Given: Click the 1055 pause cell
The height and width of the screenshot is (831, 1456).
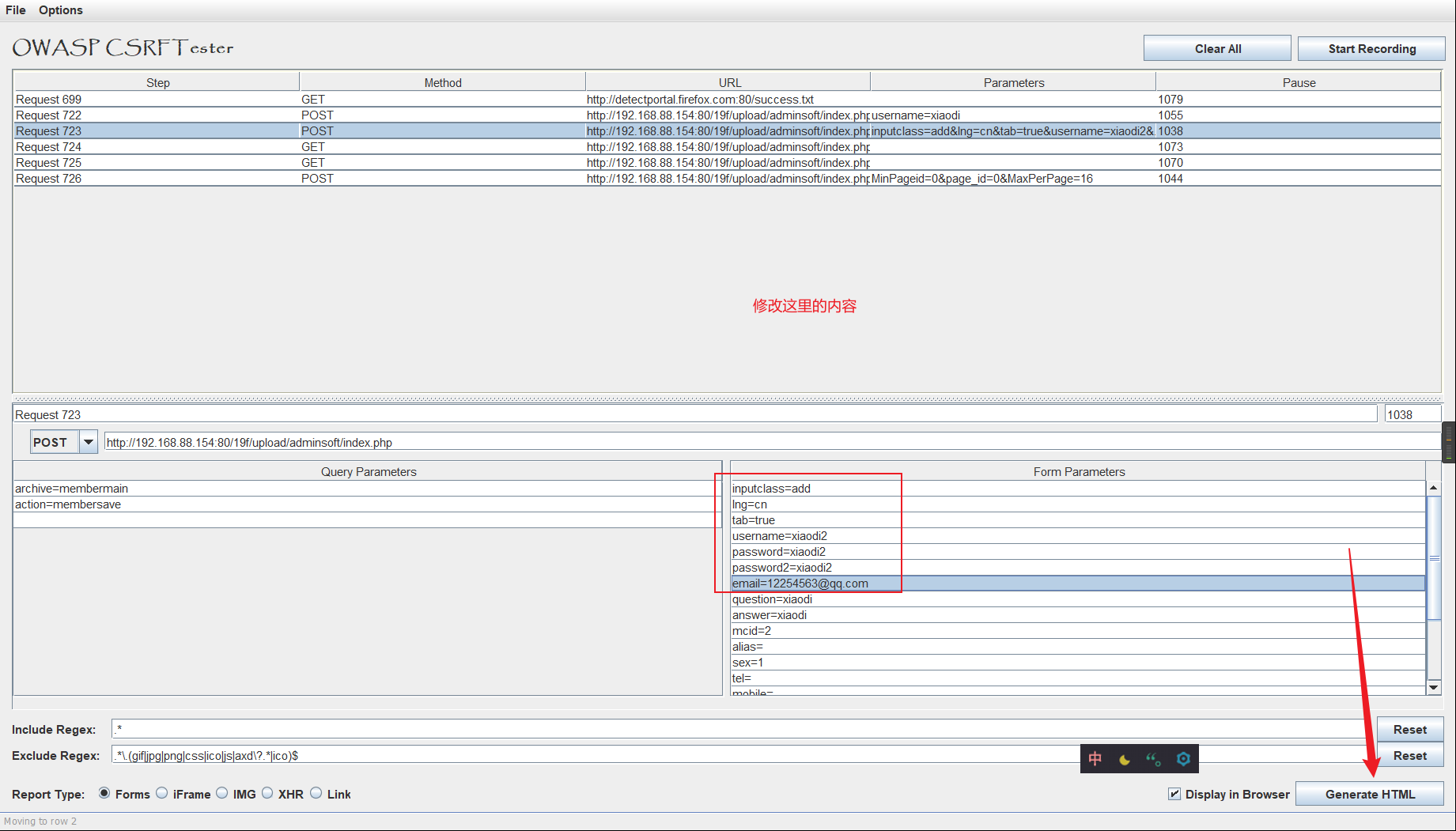Looking at the screenshot, I should (1299, 115).
